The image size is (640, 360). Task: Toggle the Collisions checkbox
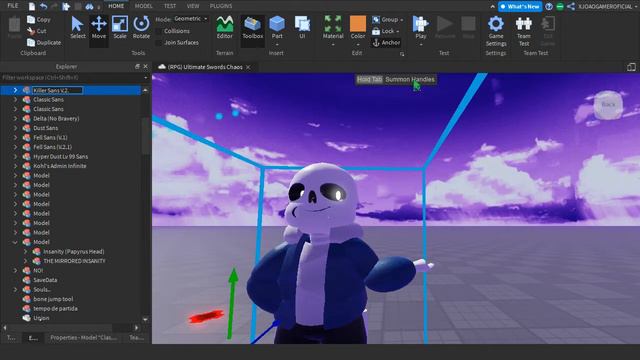(x=159, y=31)
